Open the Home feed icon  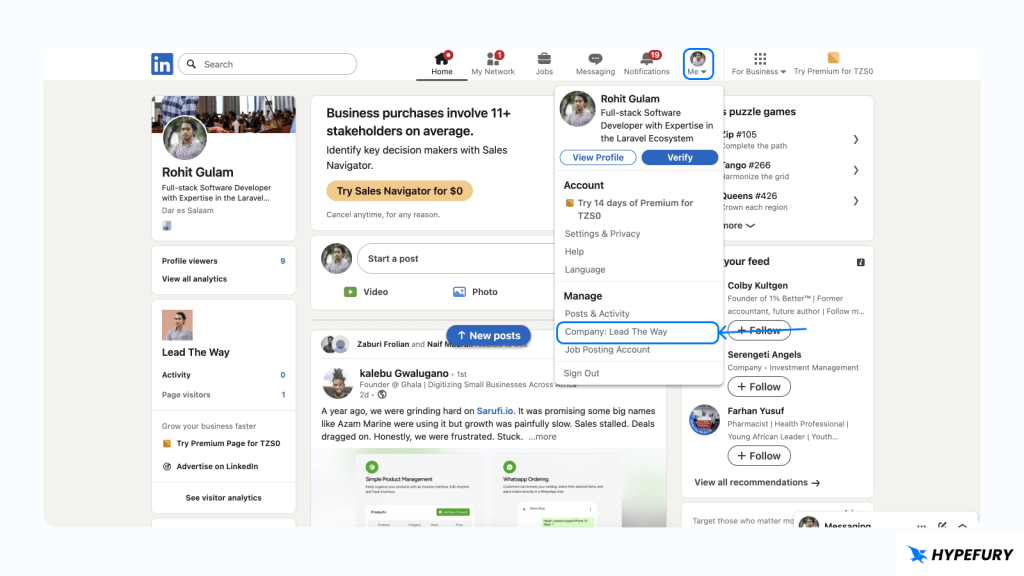pos(441,59)
